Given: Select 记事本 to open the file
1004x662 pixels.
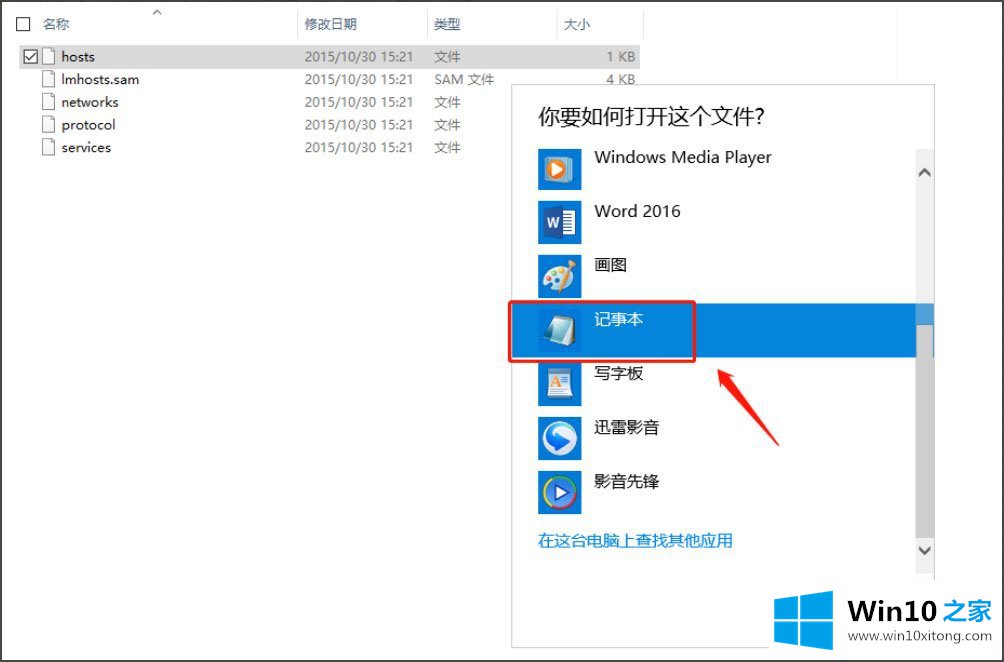Looking at the screenshot, I should coord(714,330).
